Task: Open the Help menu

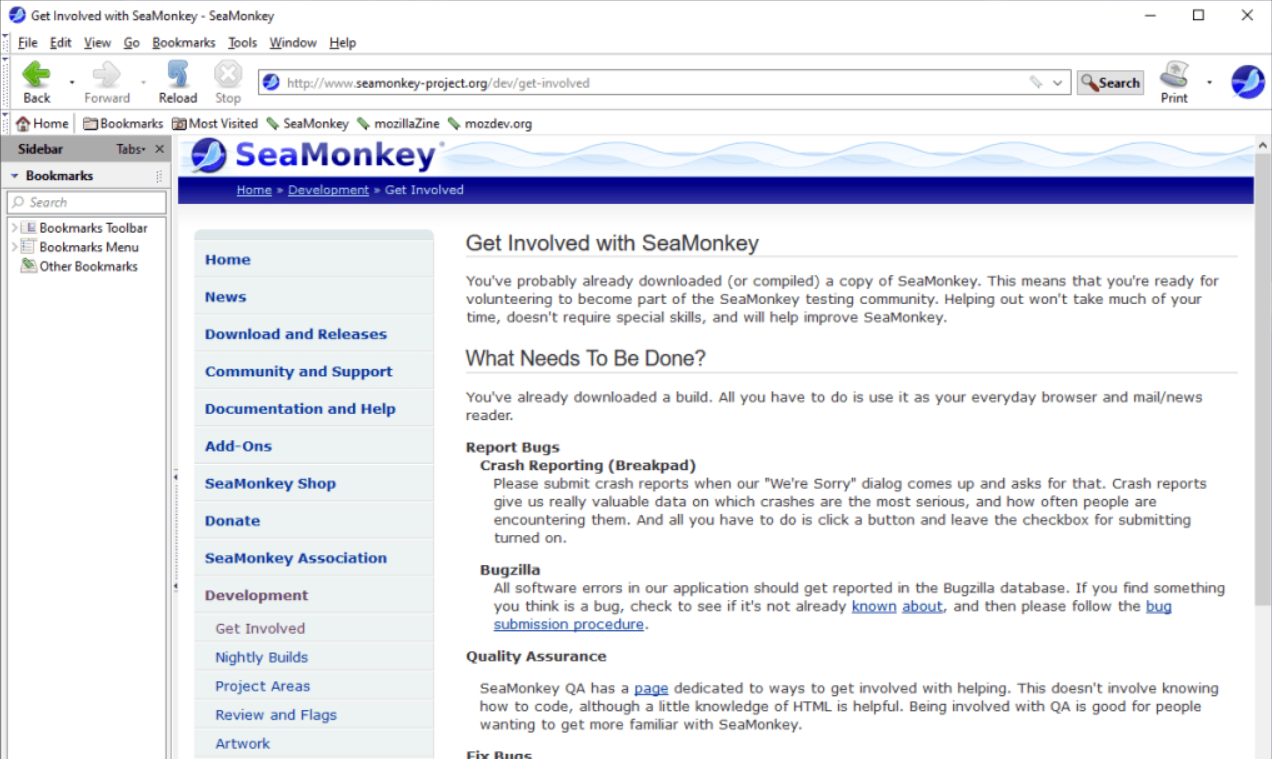Action: point(343,43)
